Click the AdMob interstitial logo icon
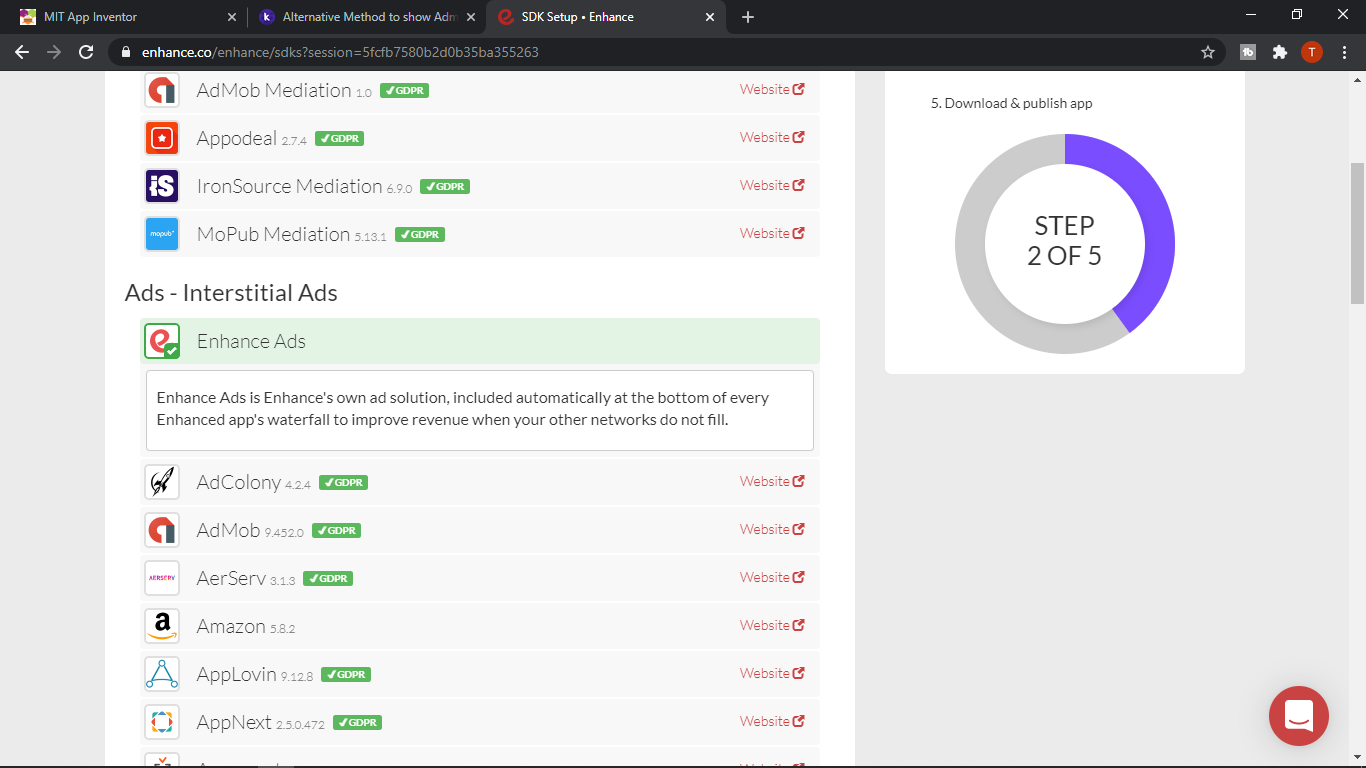Viewport: 1366px width, 768px height. [162, 530]
